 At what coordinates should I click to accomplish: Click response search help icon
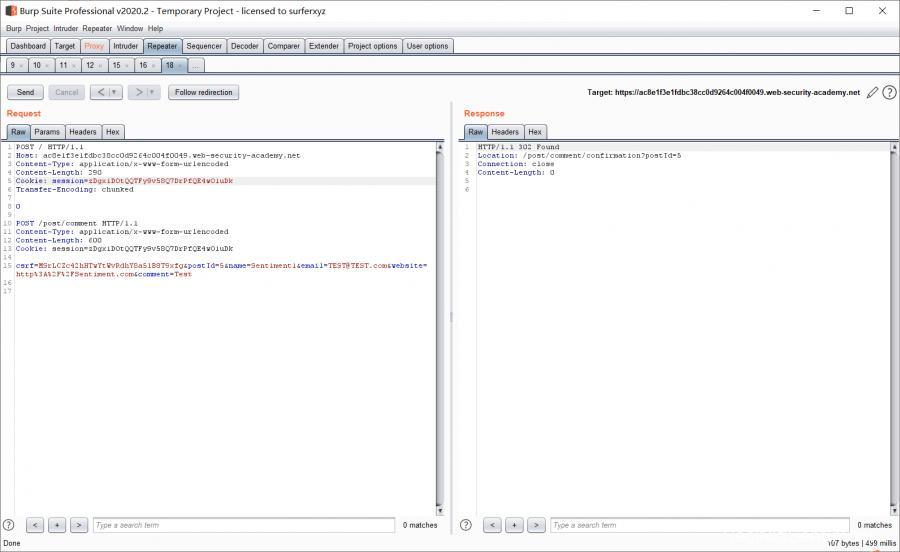(x=466, y=525)
